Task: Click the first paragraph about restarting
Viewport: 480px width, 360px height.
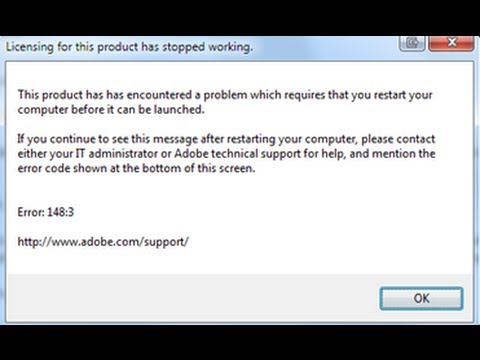Action: coord(225,102)
